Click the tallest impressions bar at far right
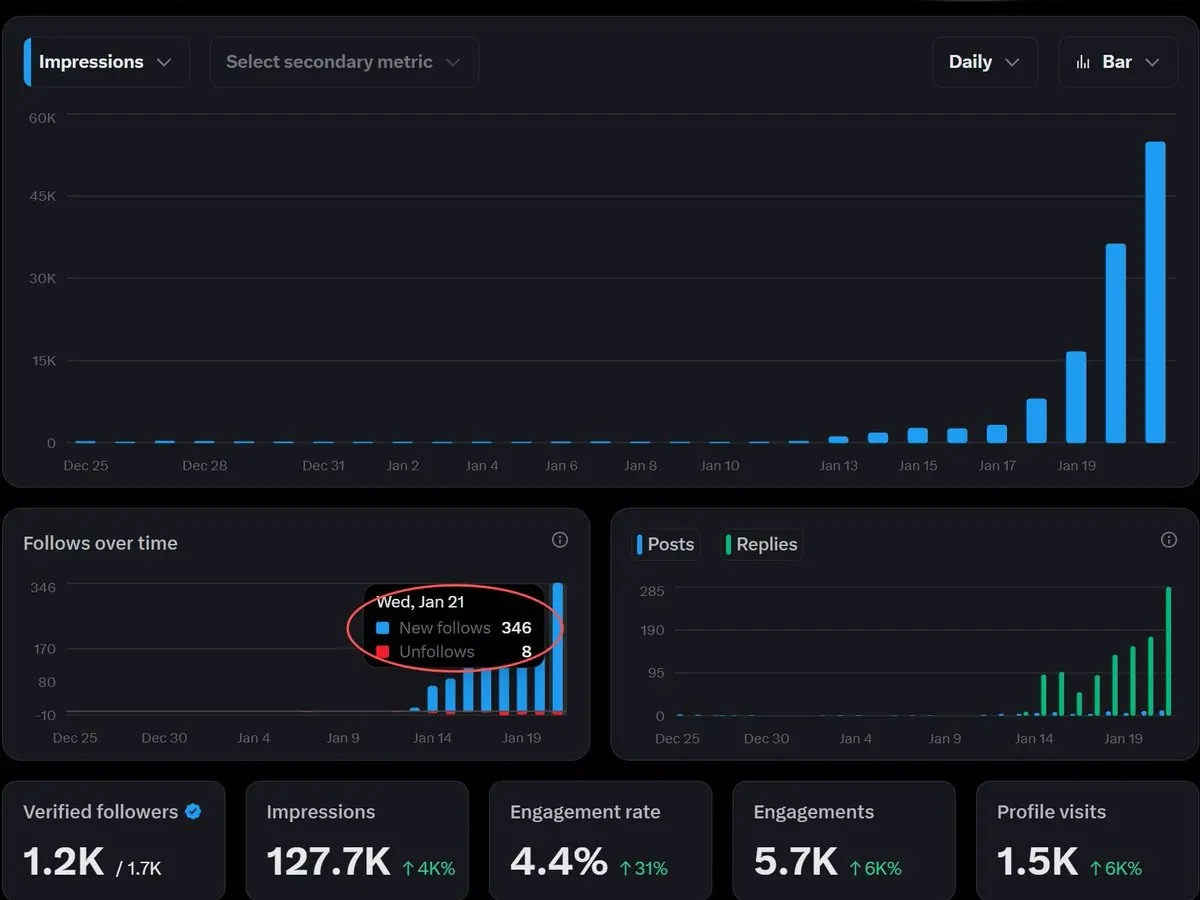Image resolution: width=1200 pixels, height=900 pixels. coord(1155,292)
